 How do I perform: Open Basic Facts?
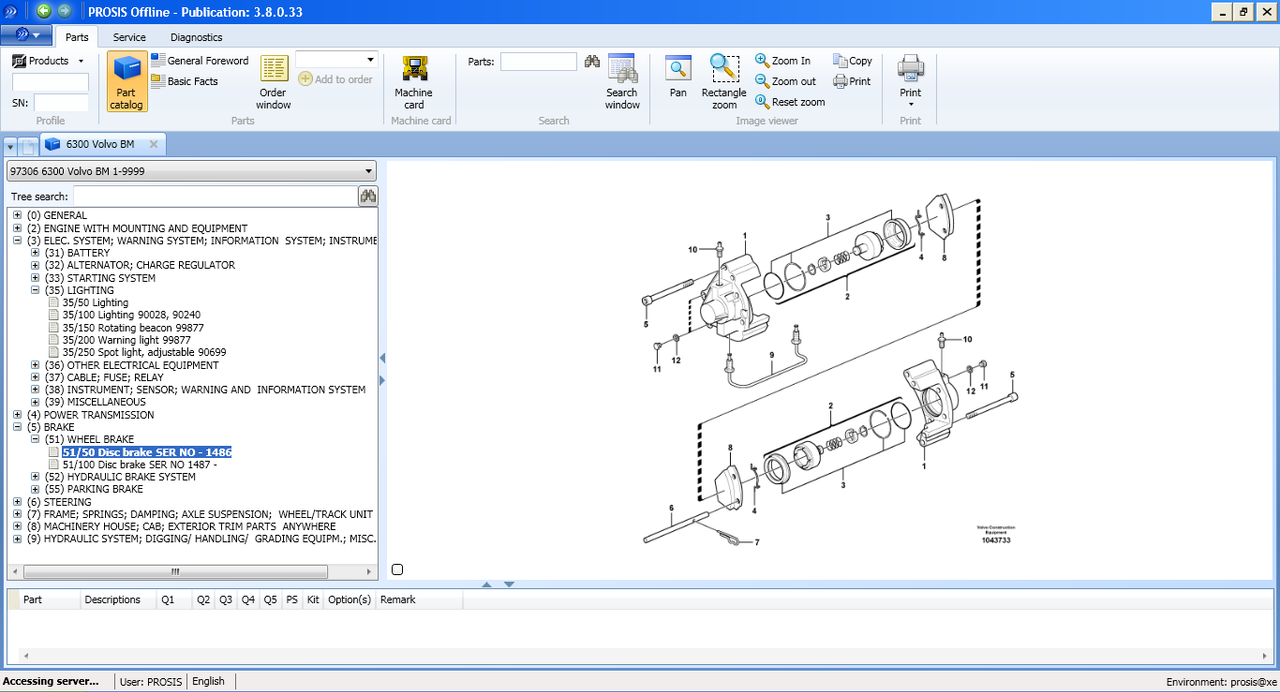tap(185, 81)
